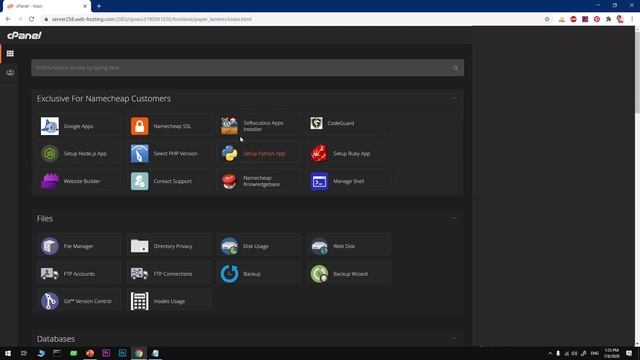Bookmark this page with star icon
Screen dimensions: 640x360
547,19
